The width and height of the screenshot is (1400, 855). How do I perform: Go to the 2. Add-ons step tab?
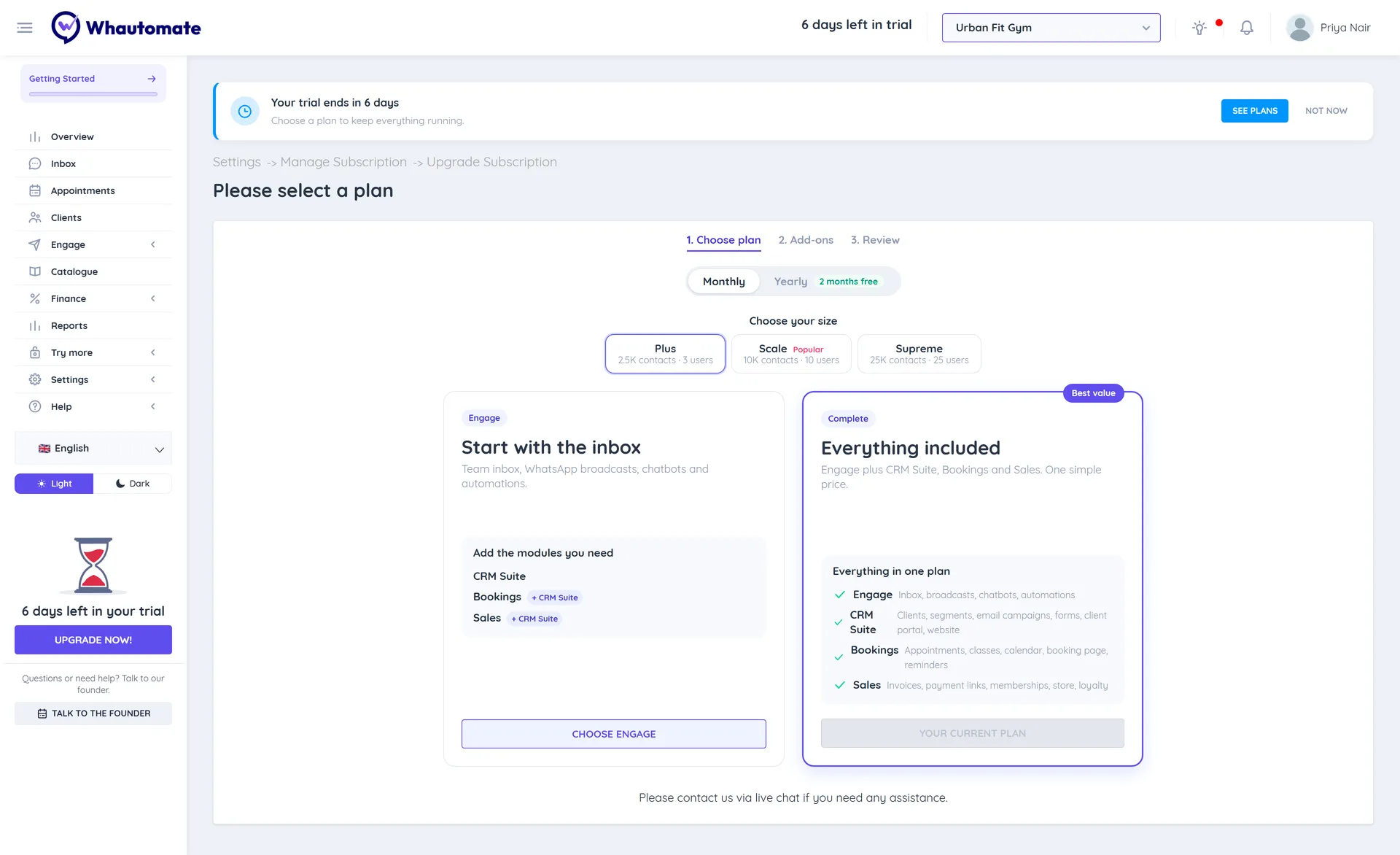(806, 241)
